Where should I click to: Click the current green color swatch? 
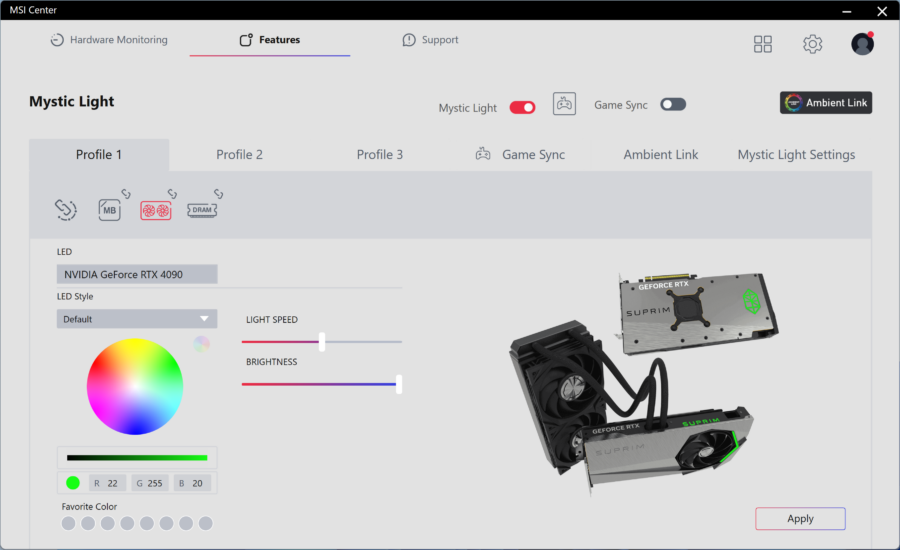[x=73, y=483]
